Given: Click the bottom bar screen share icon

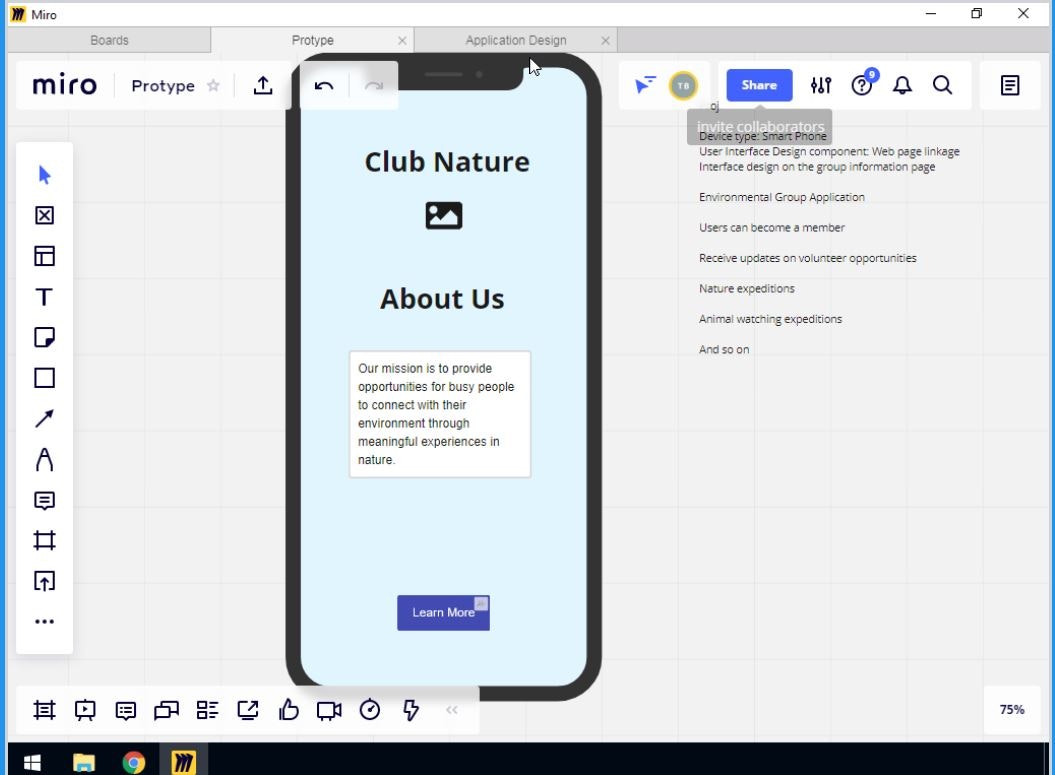Looking at the screenshot, I should tap(248, 710).
